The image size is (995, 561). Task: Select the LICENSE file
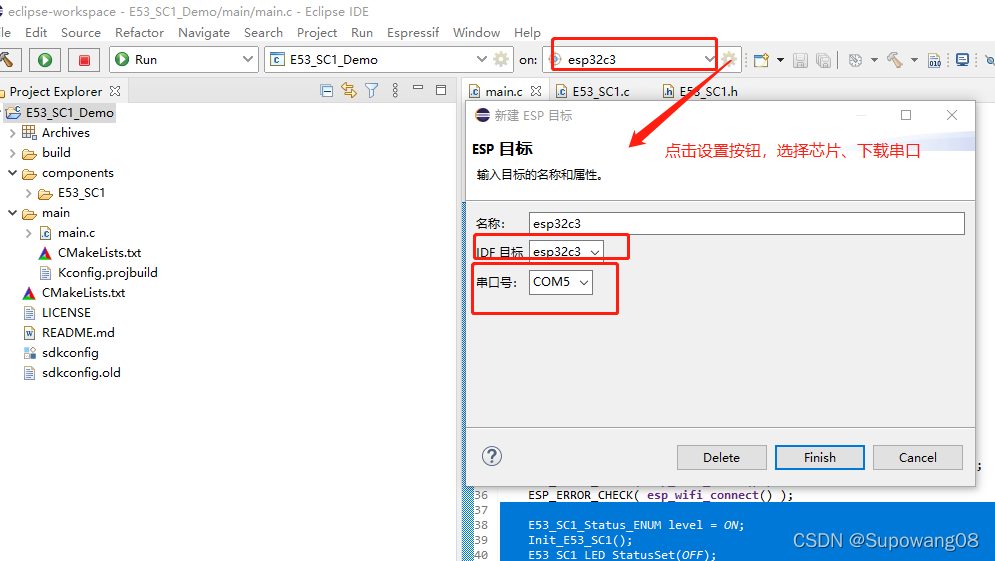point(66,312)
